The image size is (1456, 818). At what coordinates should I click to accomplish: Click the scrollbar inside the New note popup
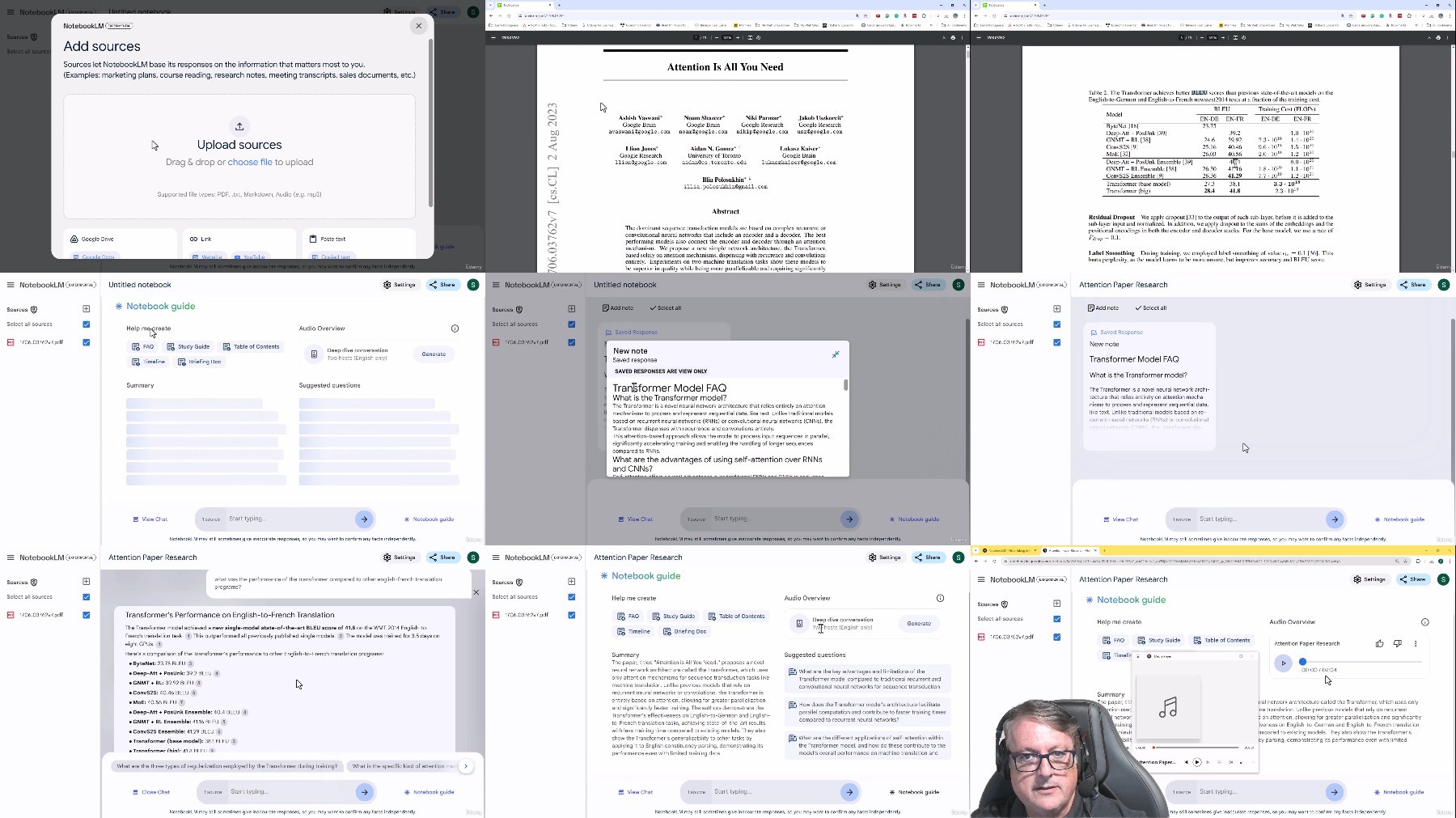[846, 385]
